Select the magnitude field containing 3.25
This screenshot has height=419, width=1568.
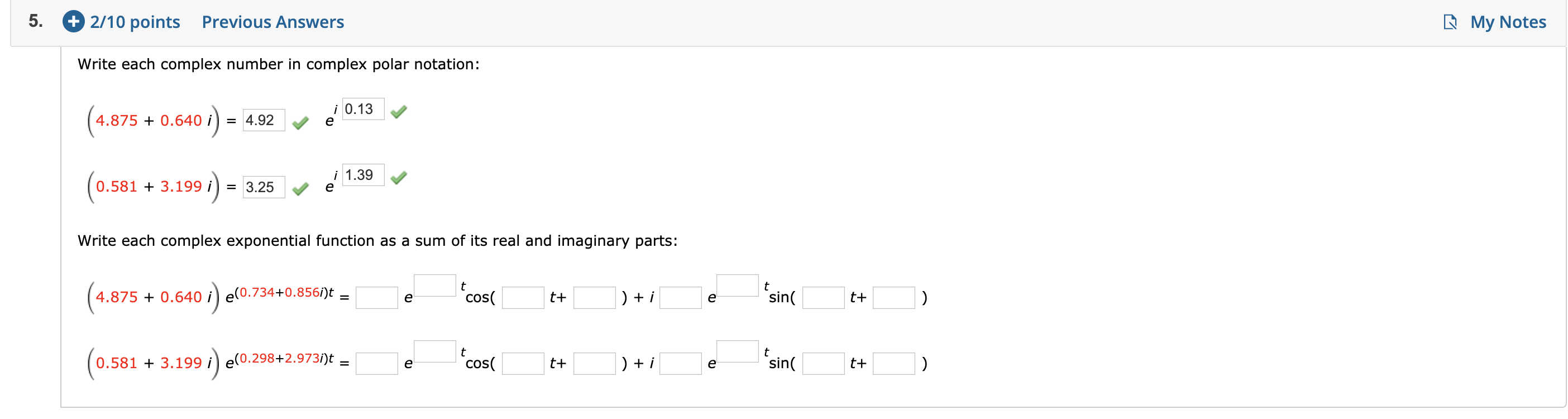[x=264, y=187]
